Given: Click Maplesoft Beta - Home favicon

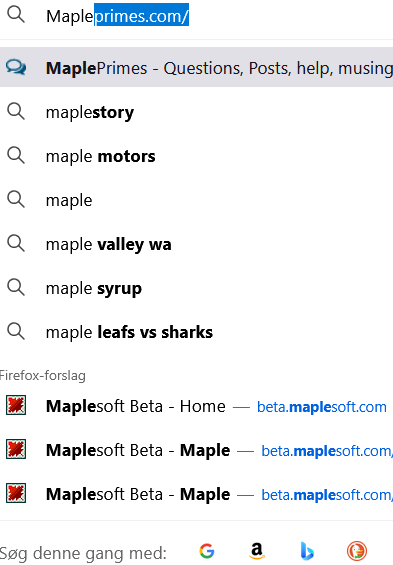Looking at the screenshot, I should coord(16,406).
